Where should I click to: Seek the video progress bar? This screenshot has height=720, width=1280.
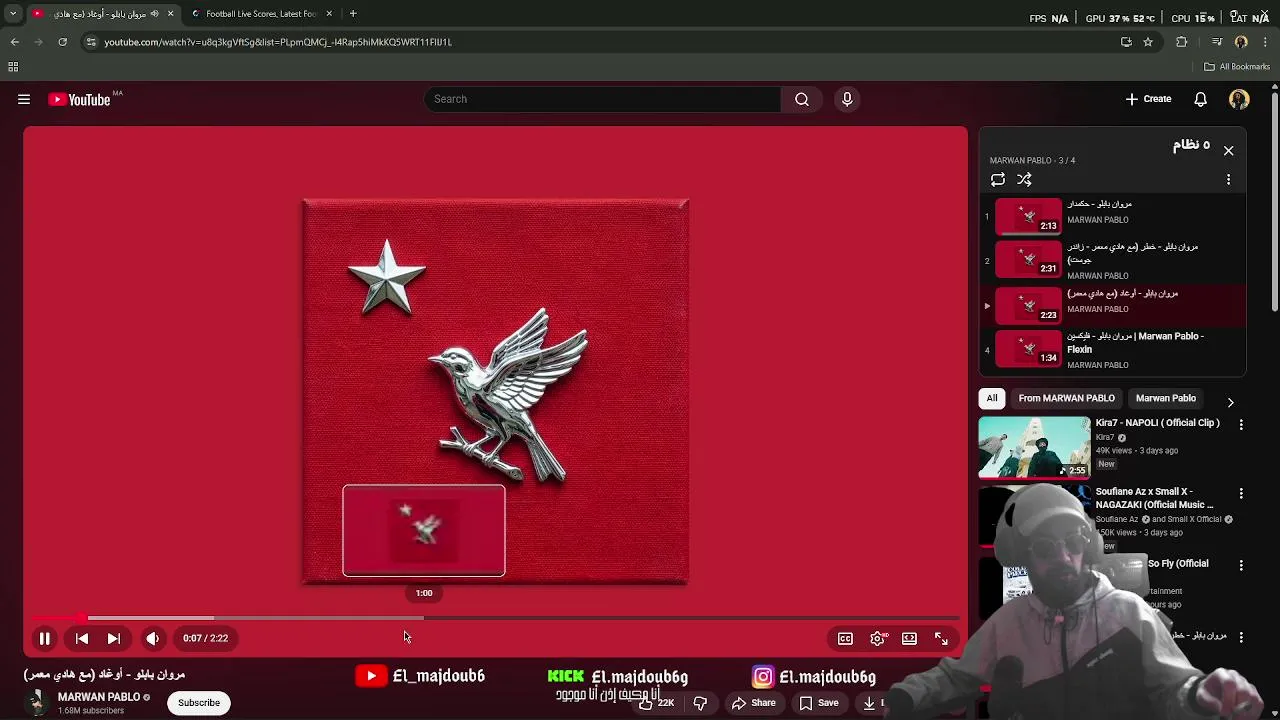pyautogui.click(x=495, y=618)
